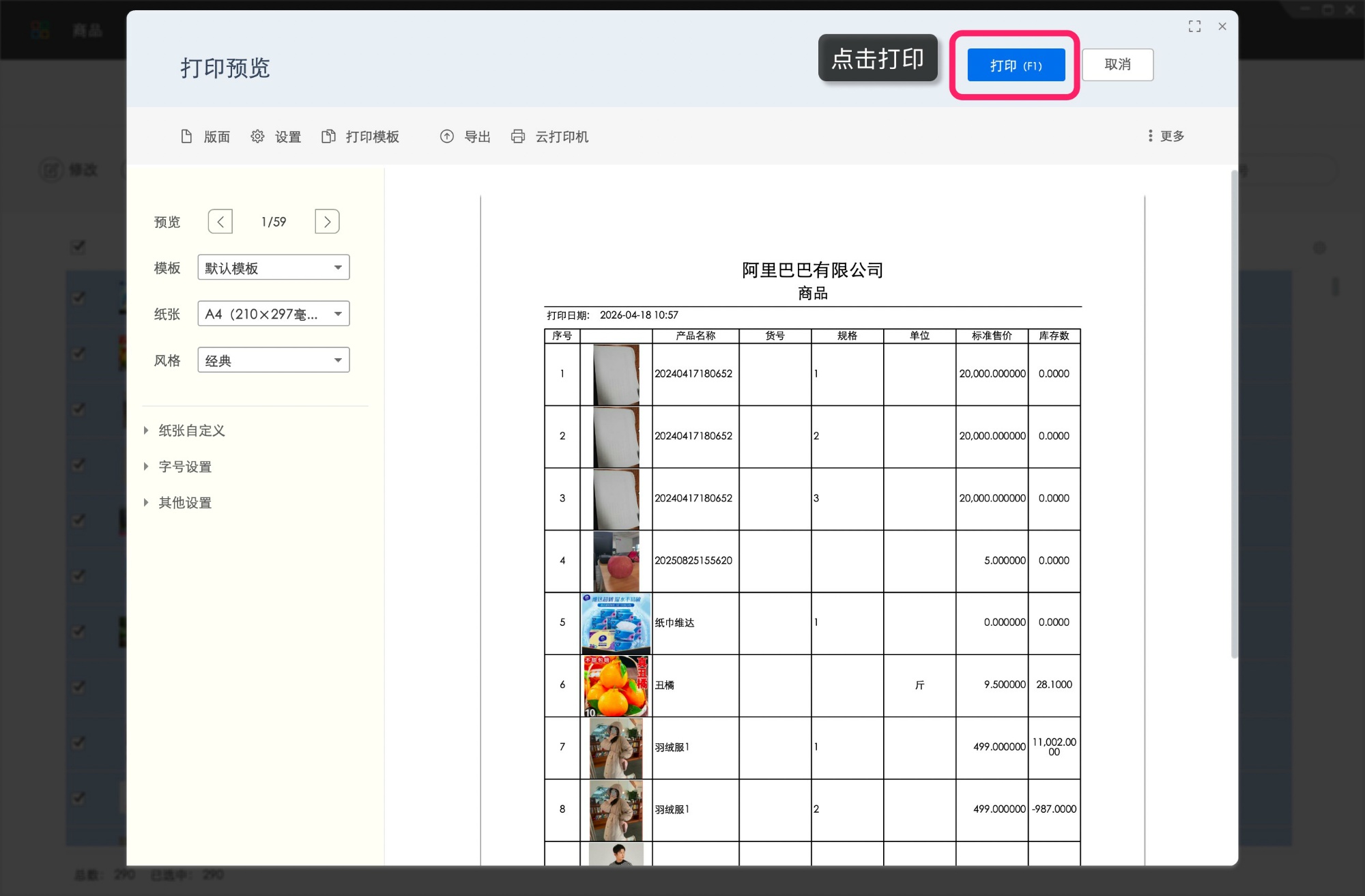Open the 风格 dropdown showing 经典

click(x=274, y=360)
